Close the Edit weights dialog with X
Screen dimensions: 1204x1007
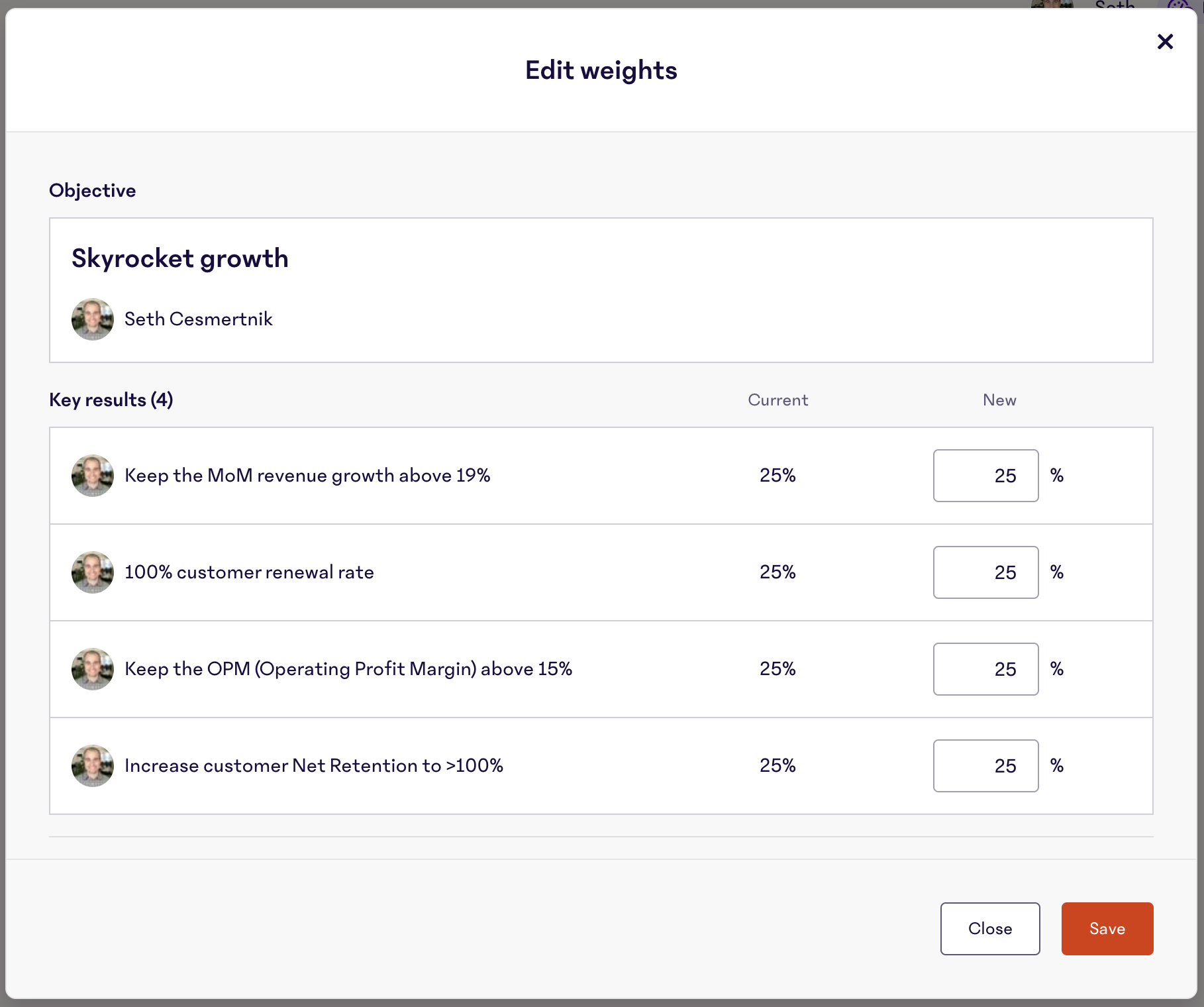point(1165,42)
